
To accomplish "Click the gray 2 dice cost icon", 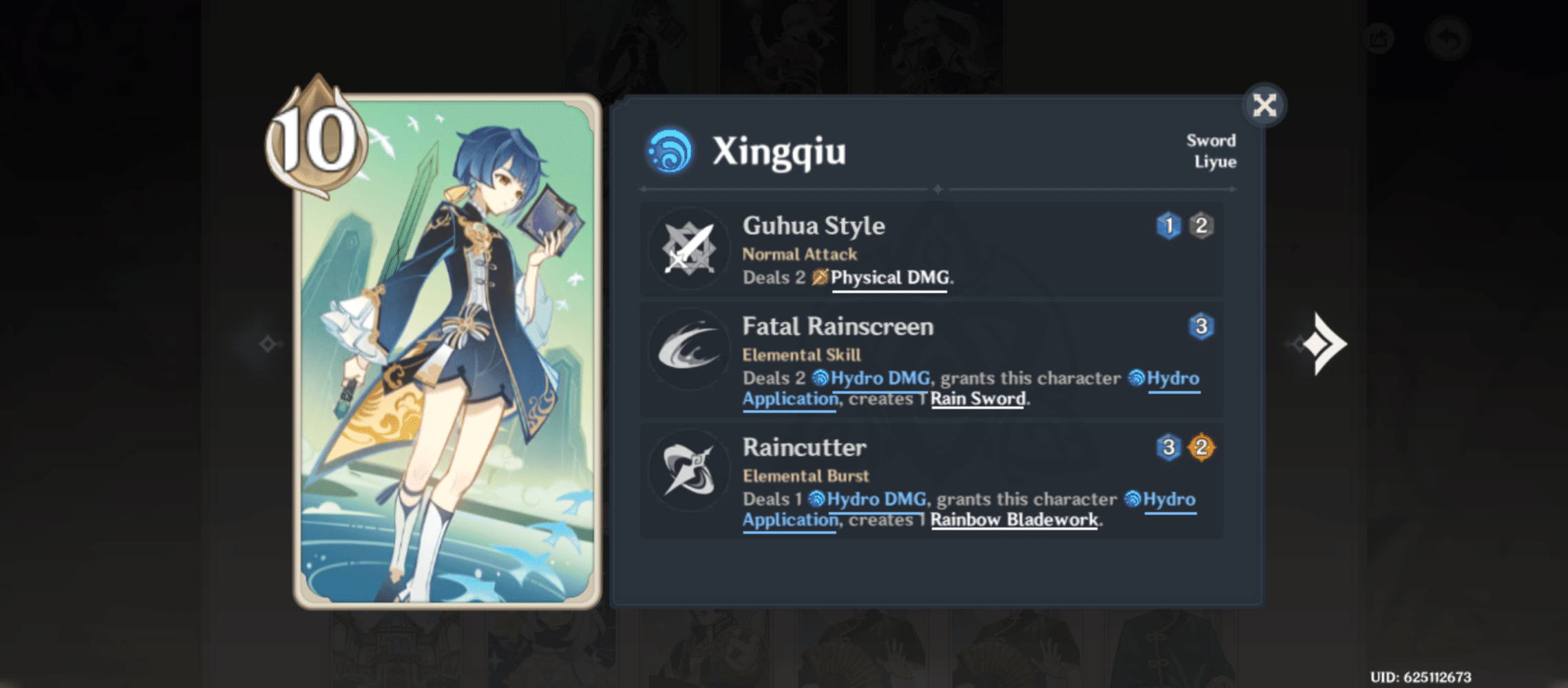I will (x=1201, y=226).
